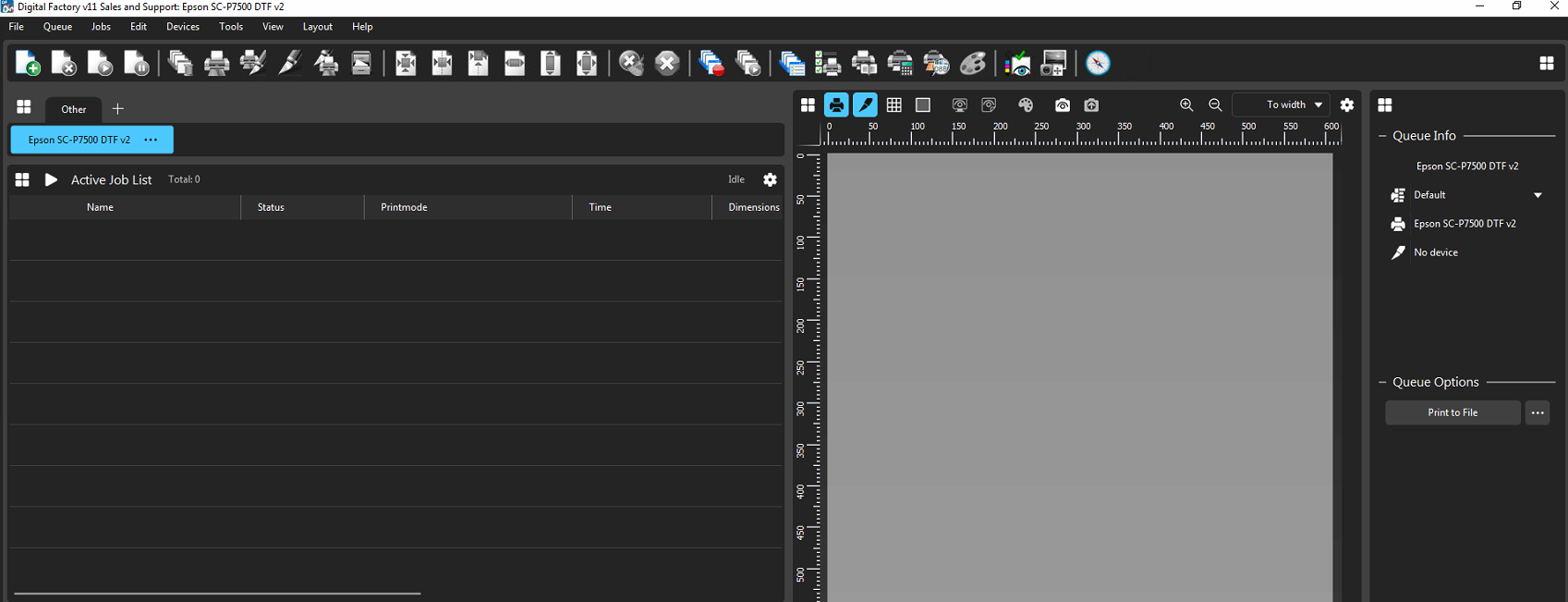Open the Jobs menu
The image size is (1568, 602).
[101, 27]
